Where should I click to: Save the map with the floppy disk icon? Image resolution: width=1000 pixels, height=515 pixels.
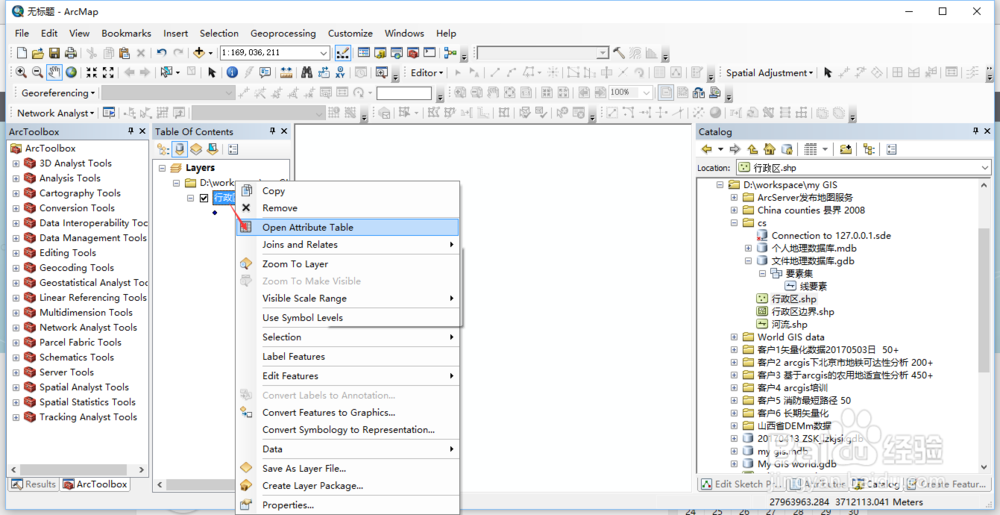click(54, 53)
